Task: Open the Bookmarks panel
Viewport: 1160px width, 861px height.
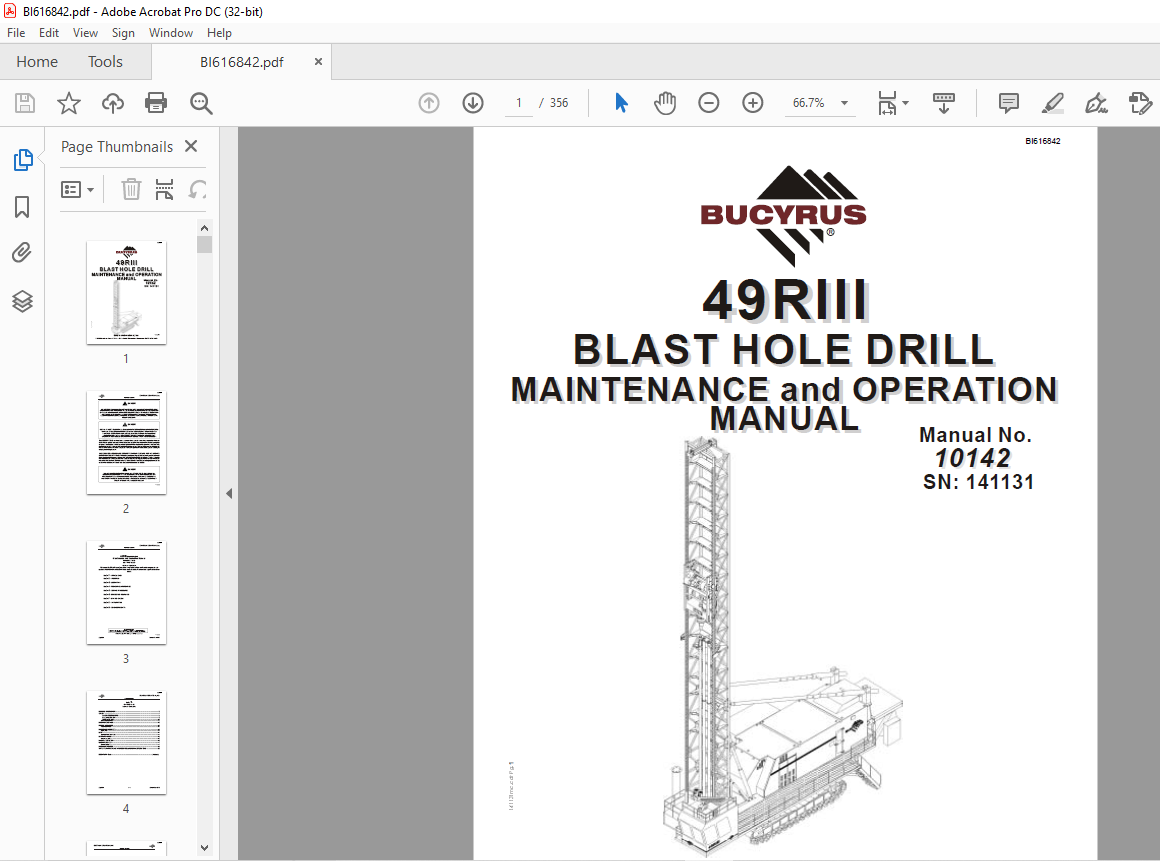Action: [22, 207]
